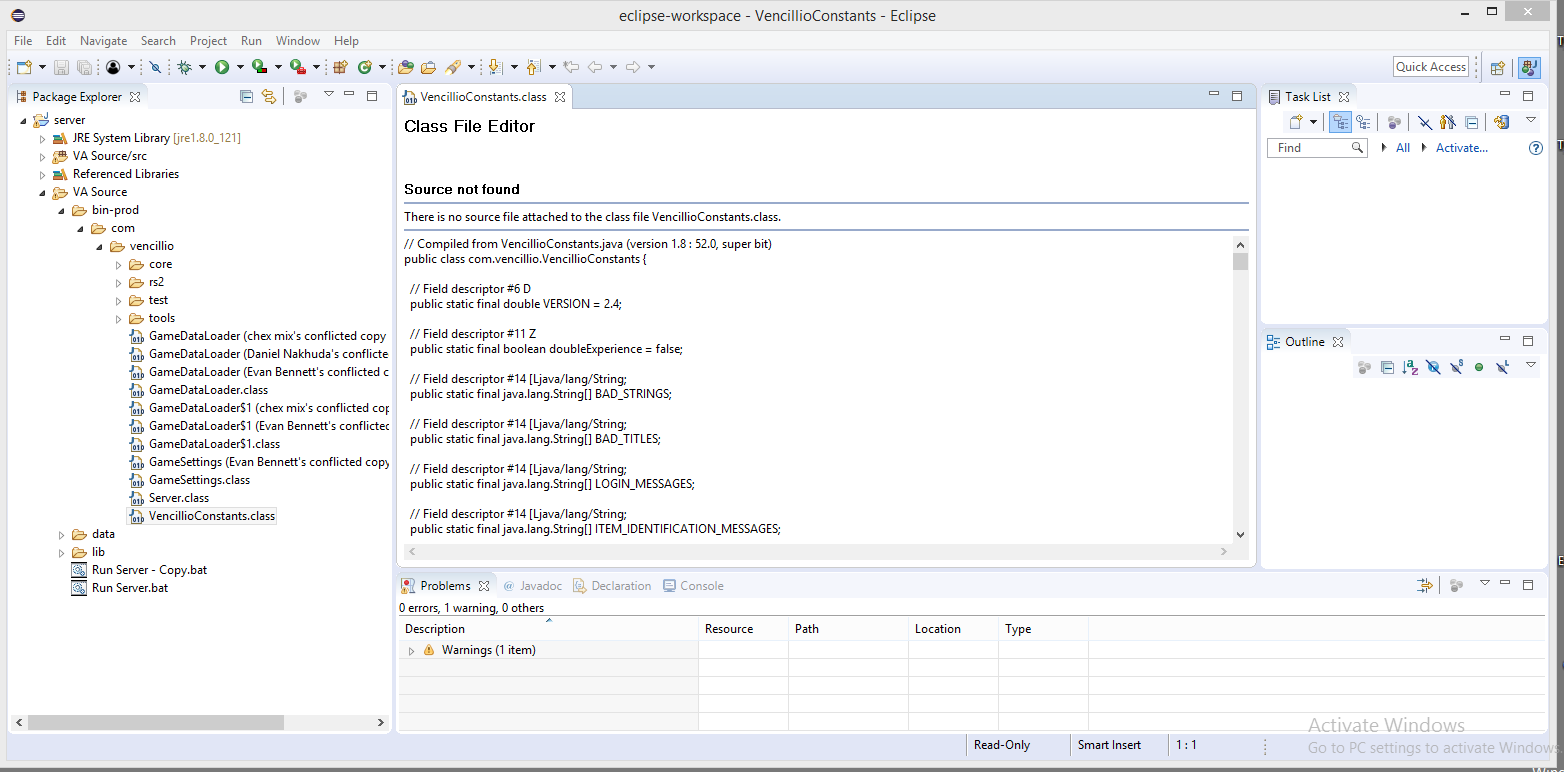Collapse all tasks in the Task List
This screenshot has width=1564, height=772.
(x=1472, y=122)
